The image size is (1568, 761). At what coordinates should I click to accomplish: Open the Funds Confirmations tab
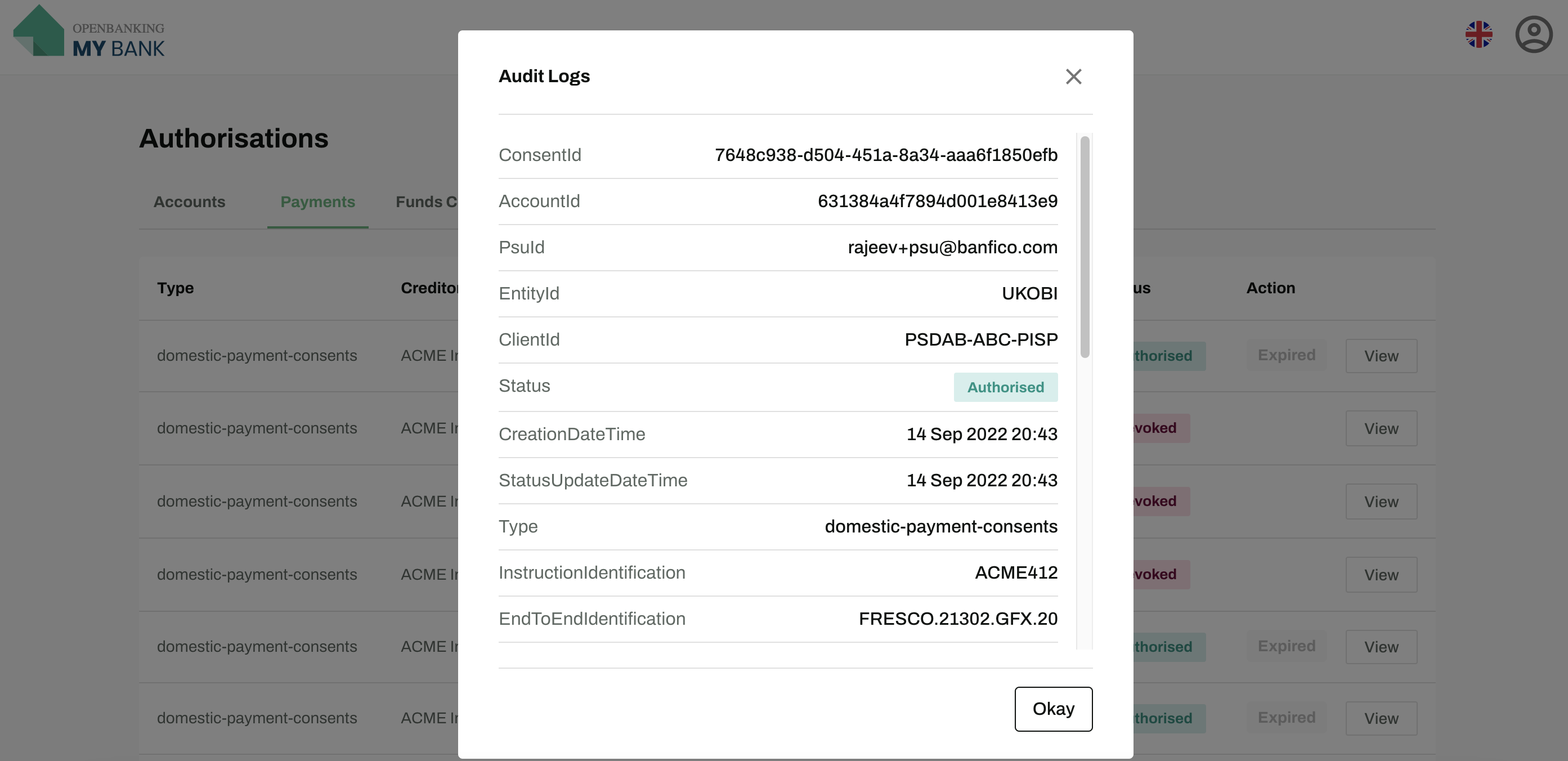pyautogui.click(x=428, y=202)
